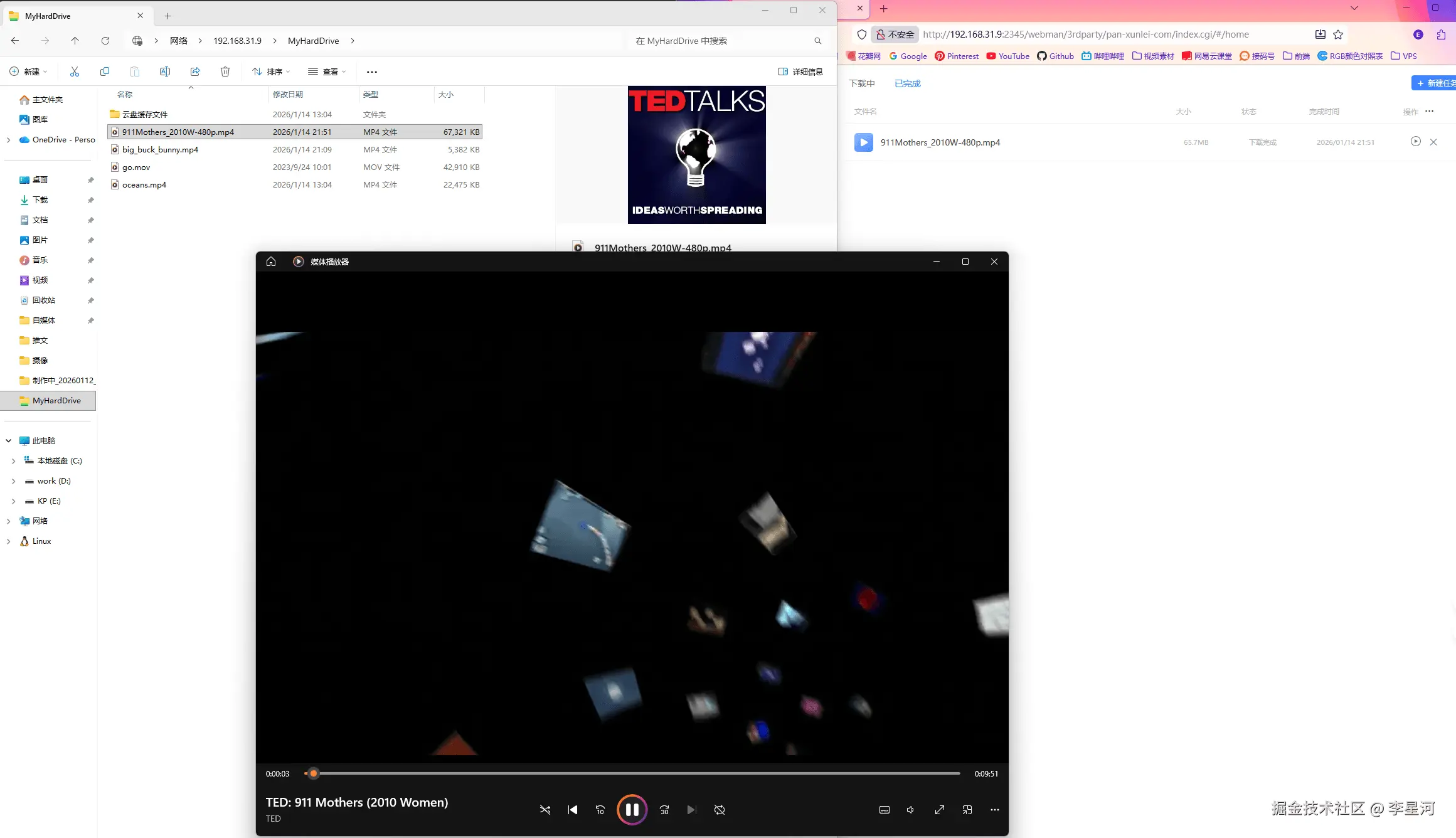Switch to mini player mode

click(x=967, y=810)
